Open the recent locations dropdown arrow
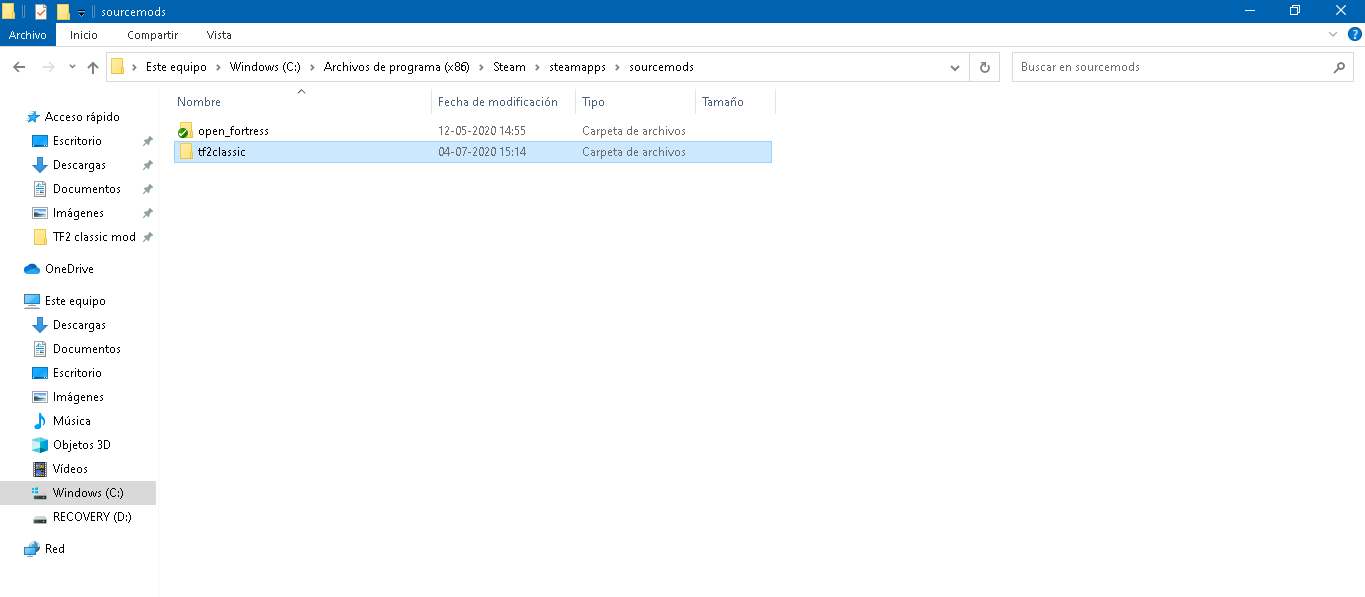Image resolution: width=1365 pixels, height=597 pixels. pos(72,67)
